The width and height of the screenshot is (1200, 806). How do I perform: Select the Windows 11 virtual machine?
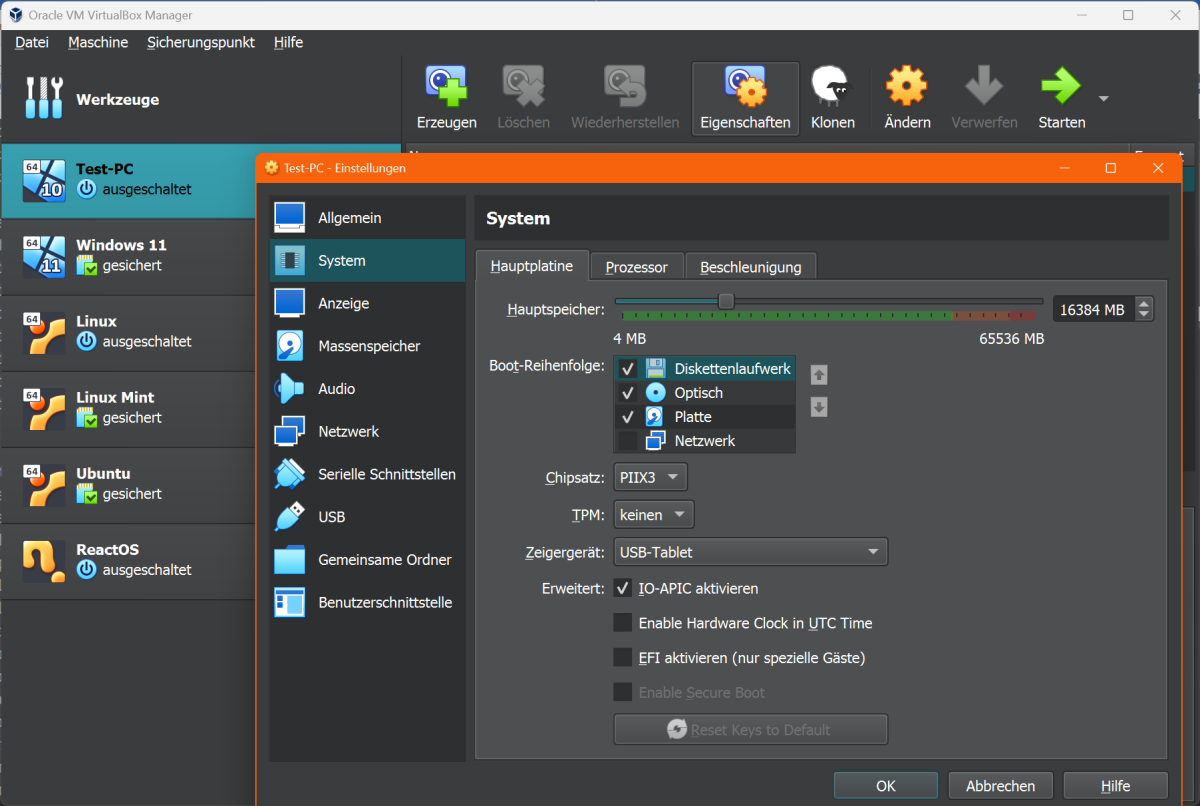click(x=128, y=256)
